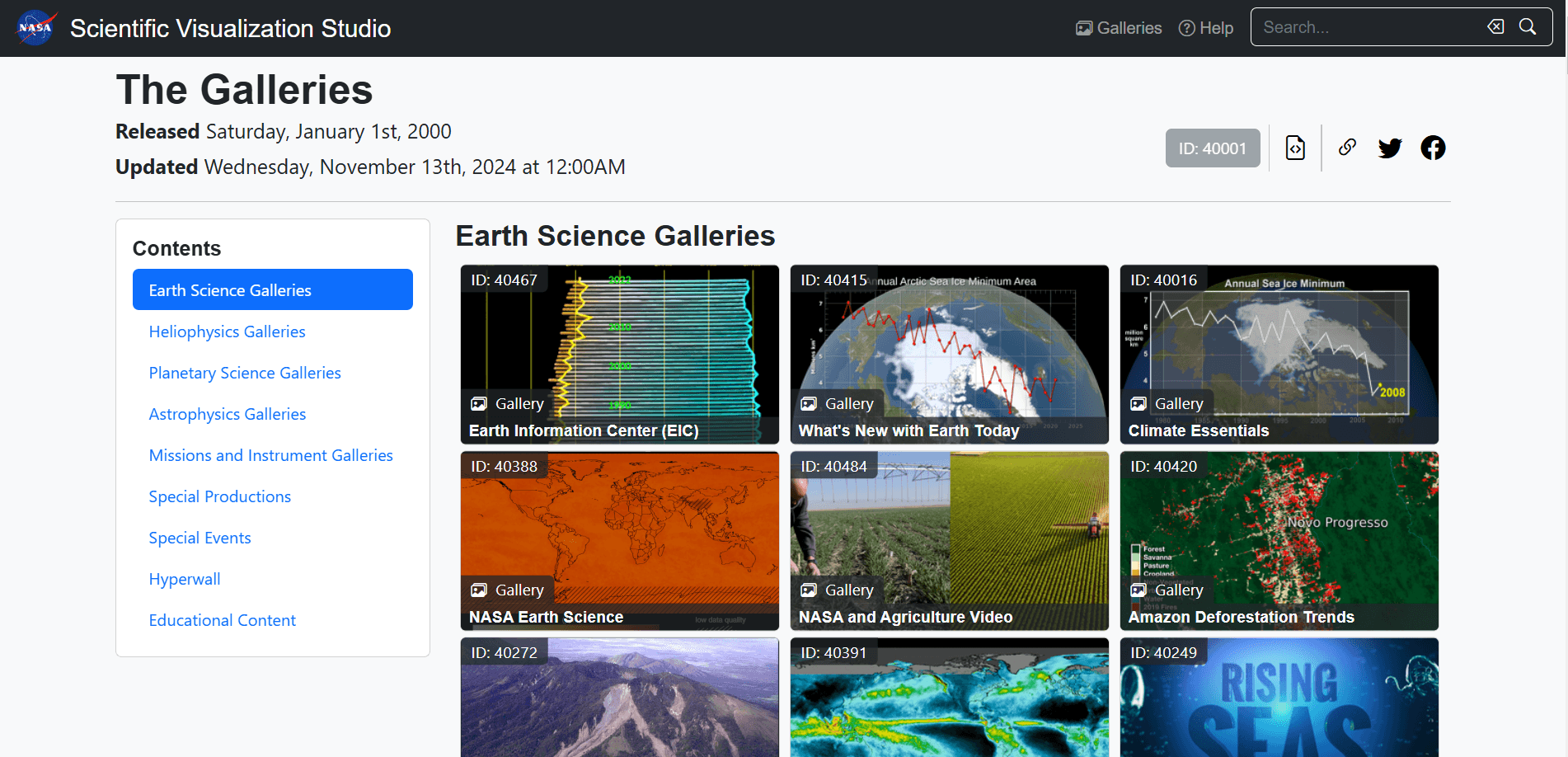Copy the page permalink via link icon
The height and width of the screenshot is (757, 1568).
pos(1347,148)
